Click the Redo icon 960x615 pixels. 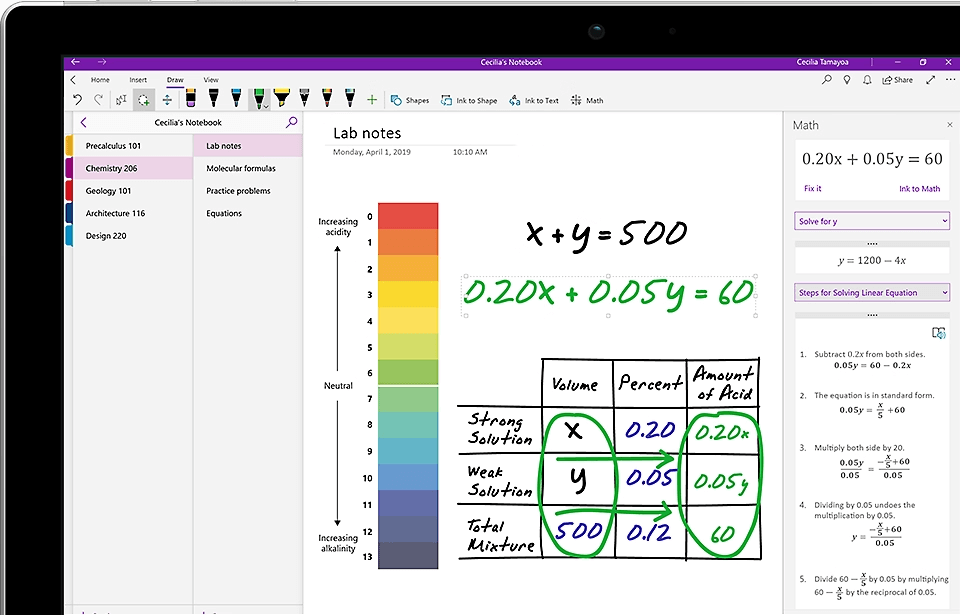click(97, 99)
